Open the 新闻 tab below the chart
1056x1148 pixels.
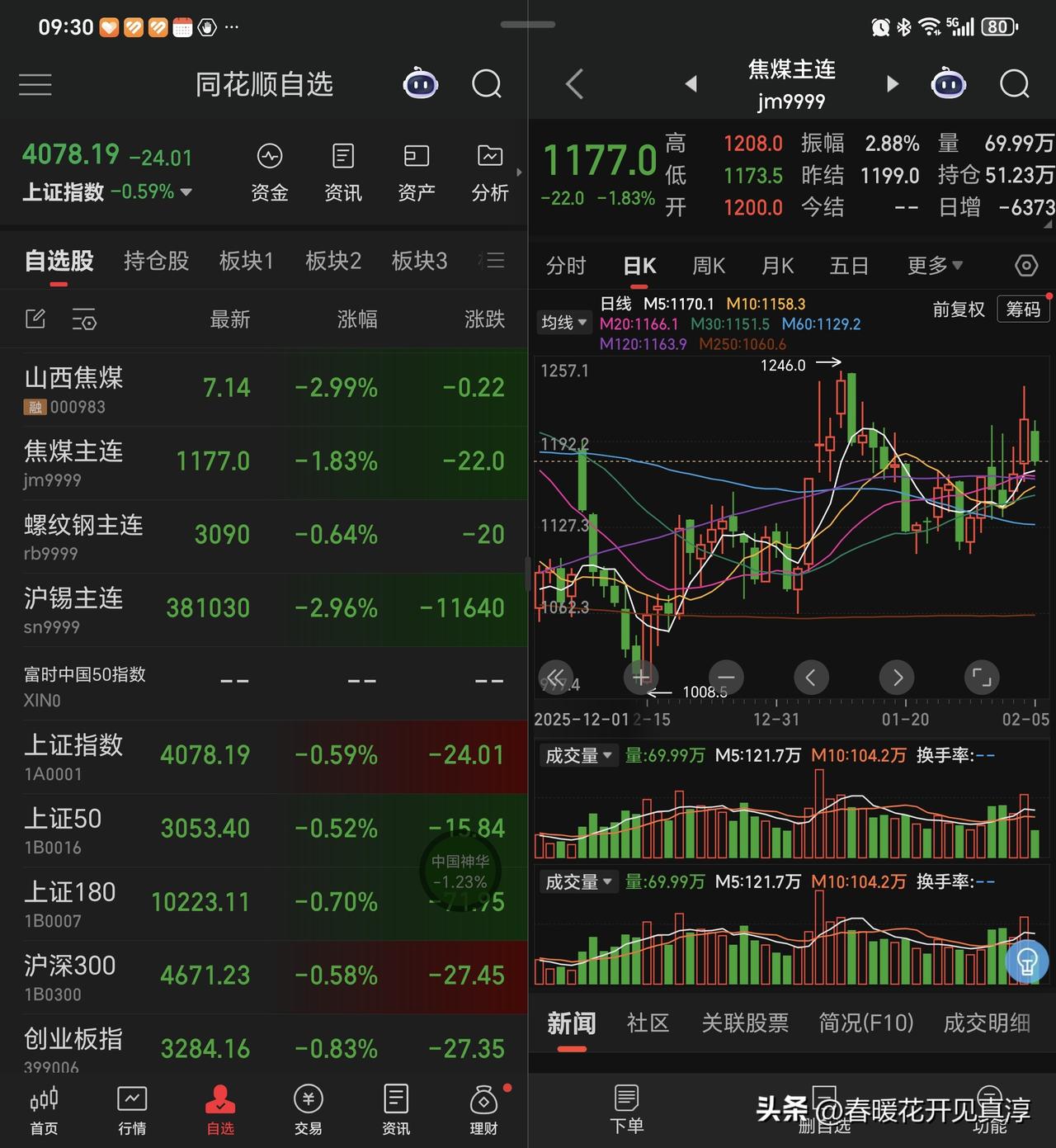[x=571, y=1023]
